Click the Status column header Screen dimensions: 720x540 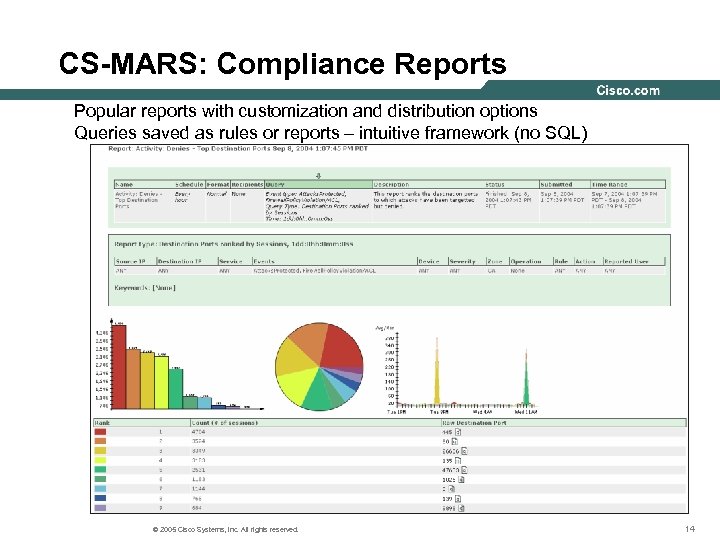point(512,184)
